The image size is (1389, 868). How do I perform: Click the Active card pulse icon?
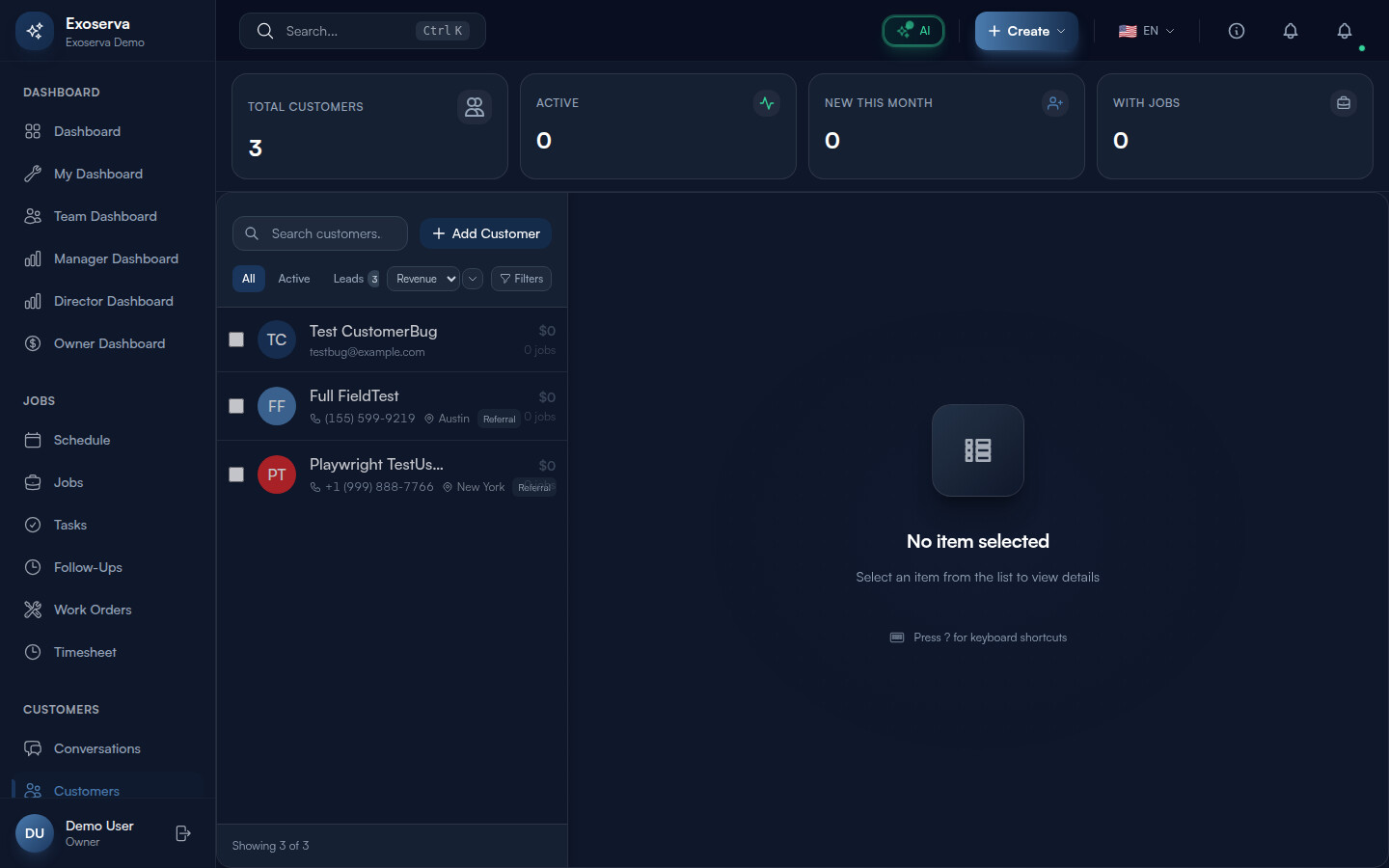point(766,103)
